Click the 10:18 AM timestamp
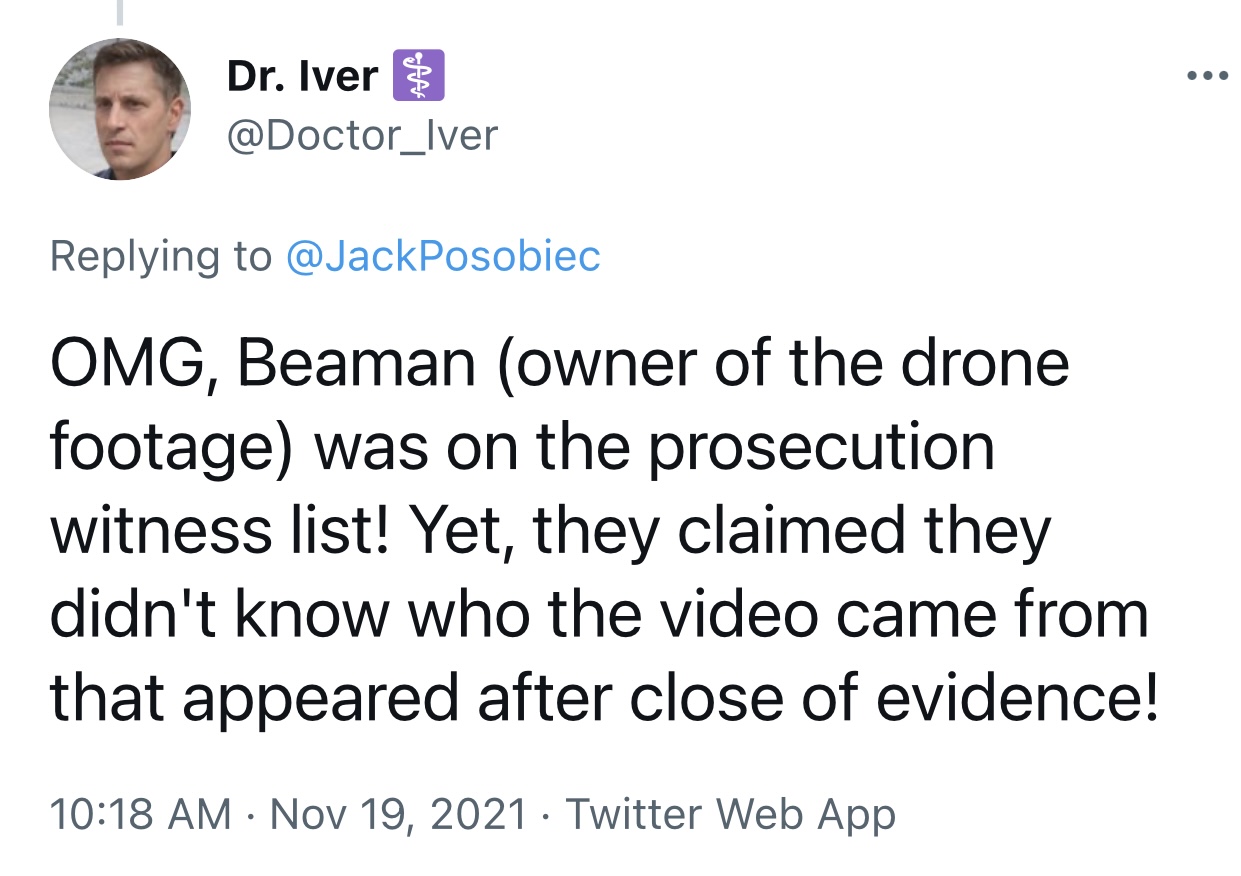The width and height of the screenshot is (1241, 876). 141,814
